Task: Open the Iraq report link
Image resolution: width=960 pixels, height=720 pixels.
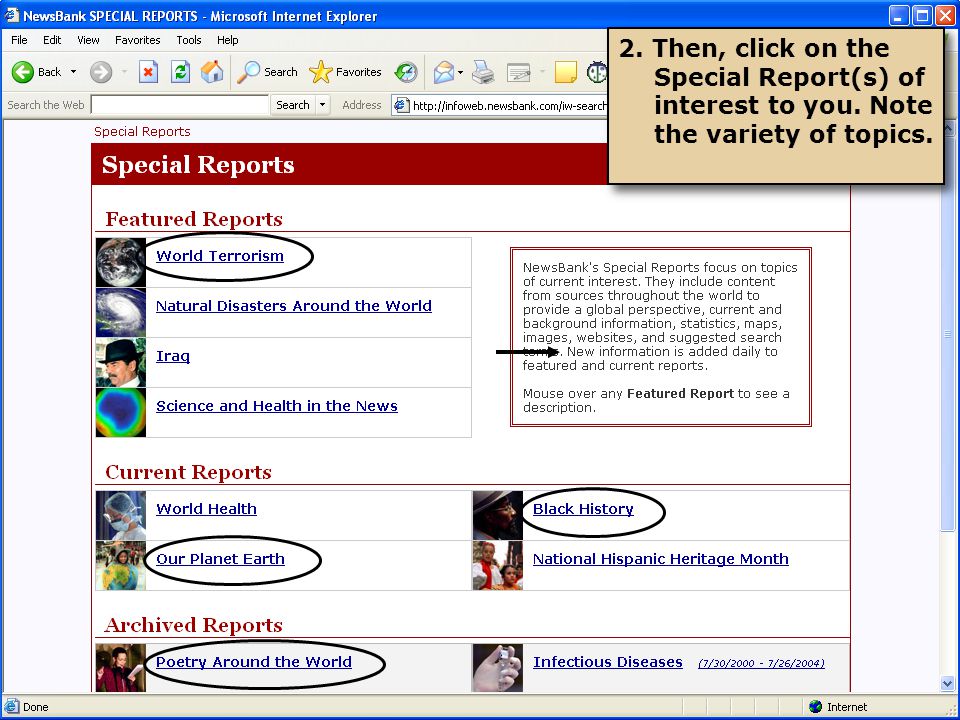Action: (173, 356)
